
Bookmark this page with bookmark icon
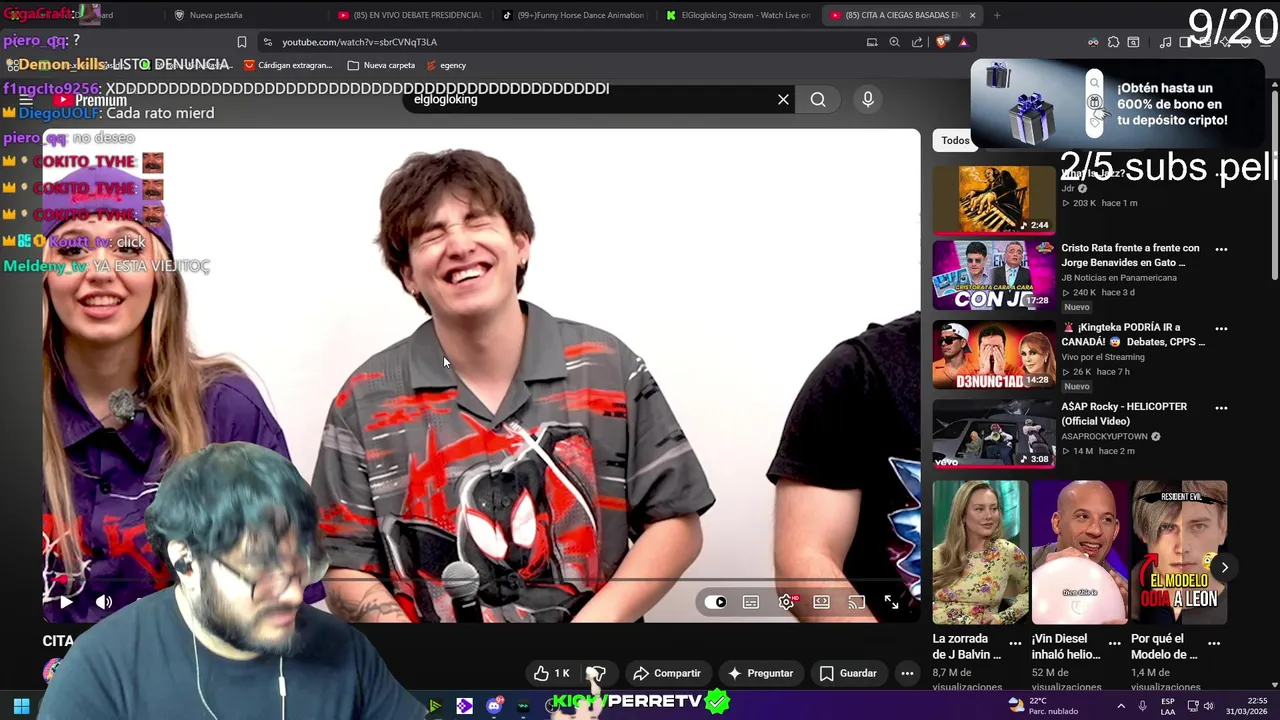coord(242,42)
